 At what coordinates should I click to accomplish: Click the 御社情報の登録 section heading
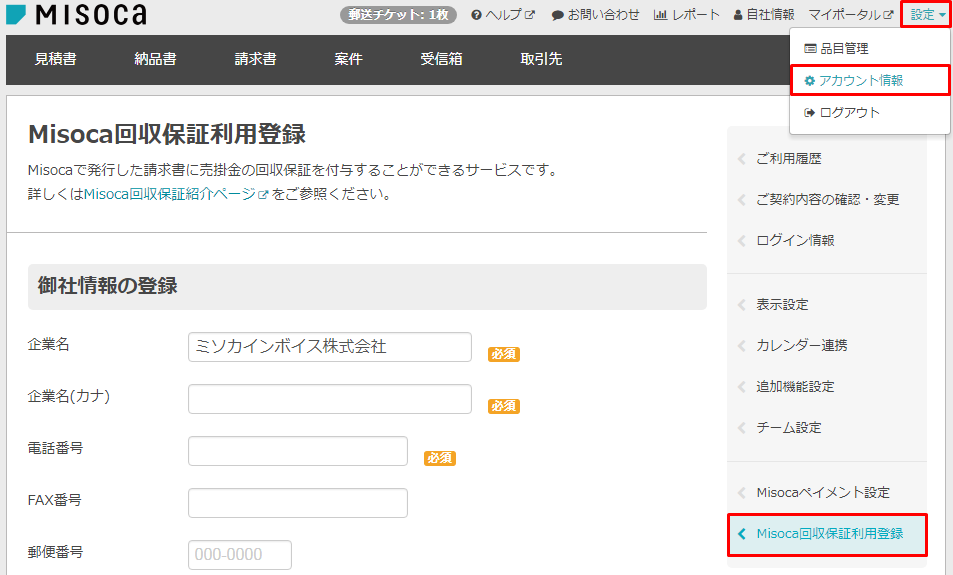108,286
